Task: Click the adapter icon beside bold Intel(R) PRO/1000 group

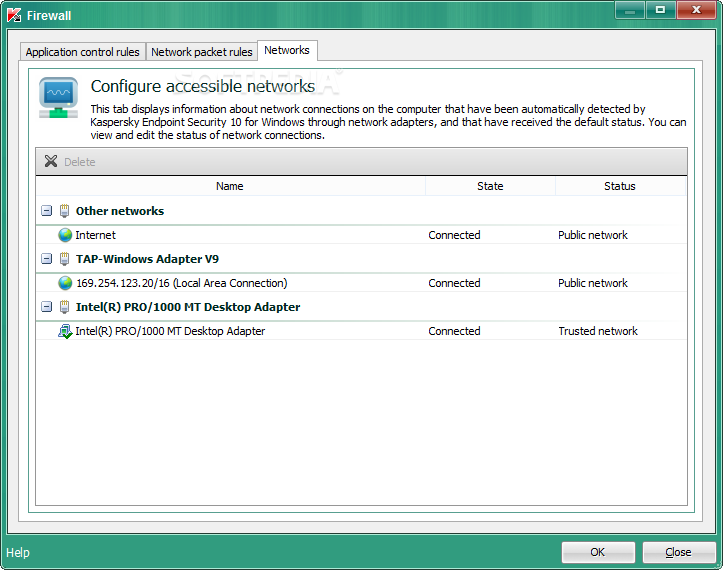Action: coord(65,307)
